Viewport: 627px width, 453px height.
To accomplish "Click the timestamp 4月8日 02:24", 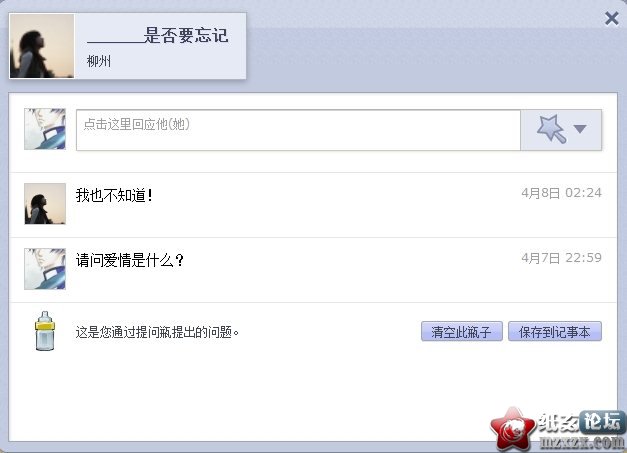I will pyautogui.click(x=561, y=193).
